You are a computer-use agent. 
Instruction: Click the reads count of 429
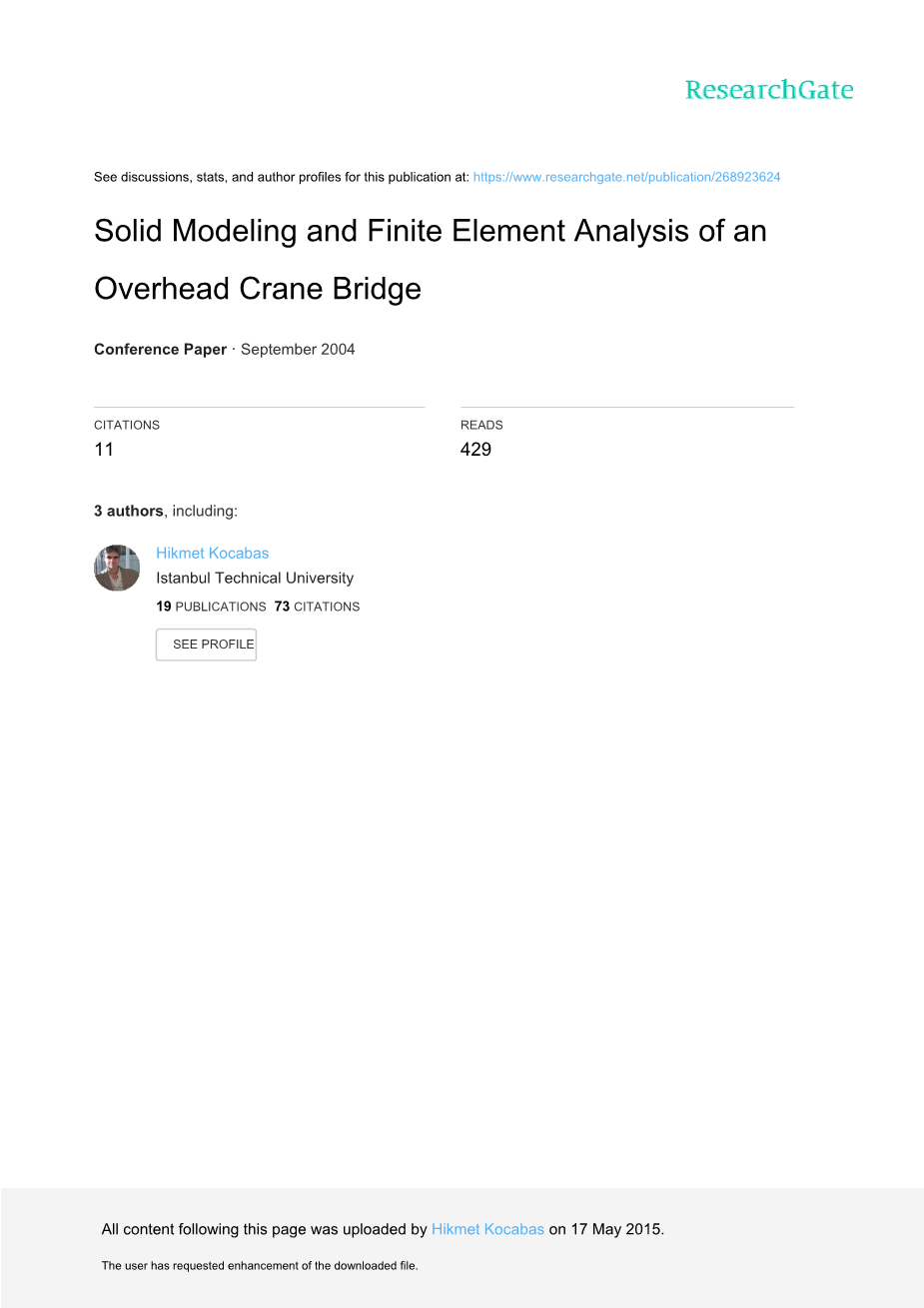475,449
